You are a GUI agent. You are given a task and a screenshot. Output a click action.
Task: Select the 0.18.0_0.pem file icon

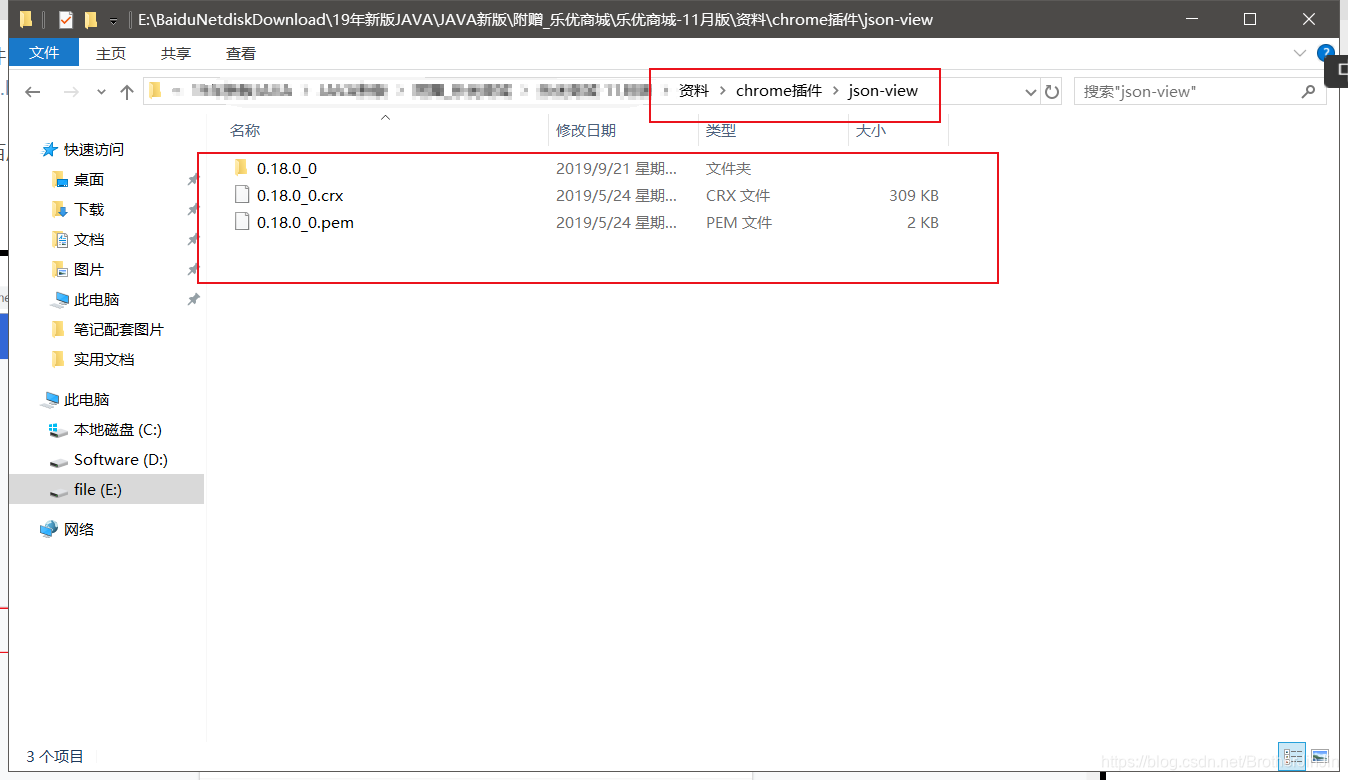point(241,222)
